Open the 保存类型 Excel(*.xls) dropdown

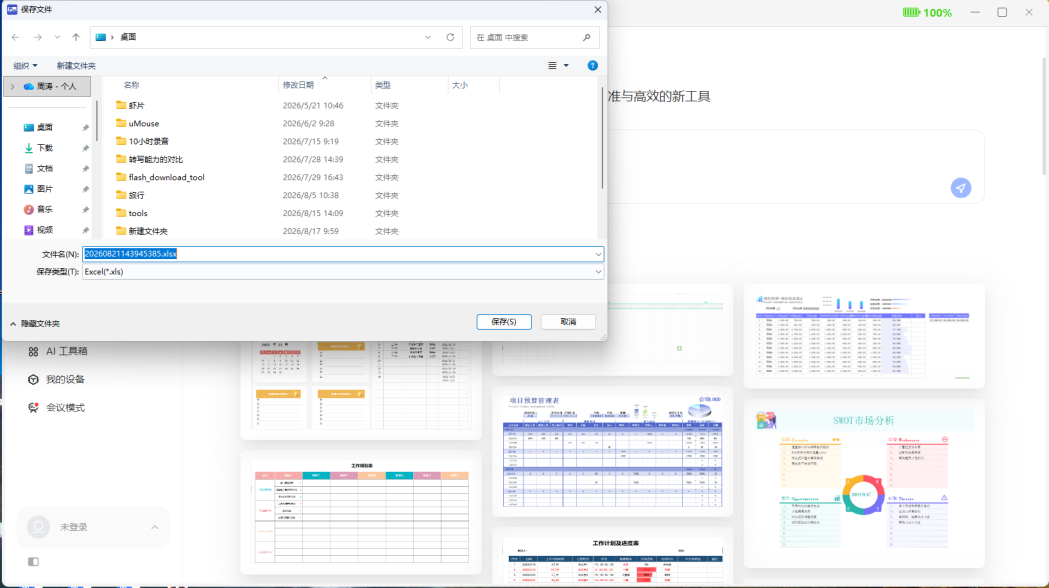pyautogui.click(x=343, y=272)
